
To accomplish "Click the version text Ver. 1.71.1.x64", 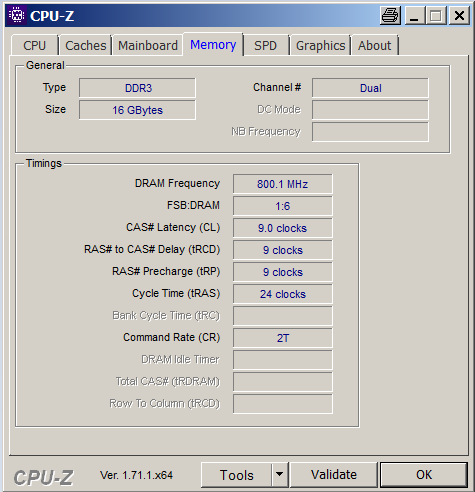I will 136,475.
